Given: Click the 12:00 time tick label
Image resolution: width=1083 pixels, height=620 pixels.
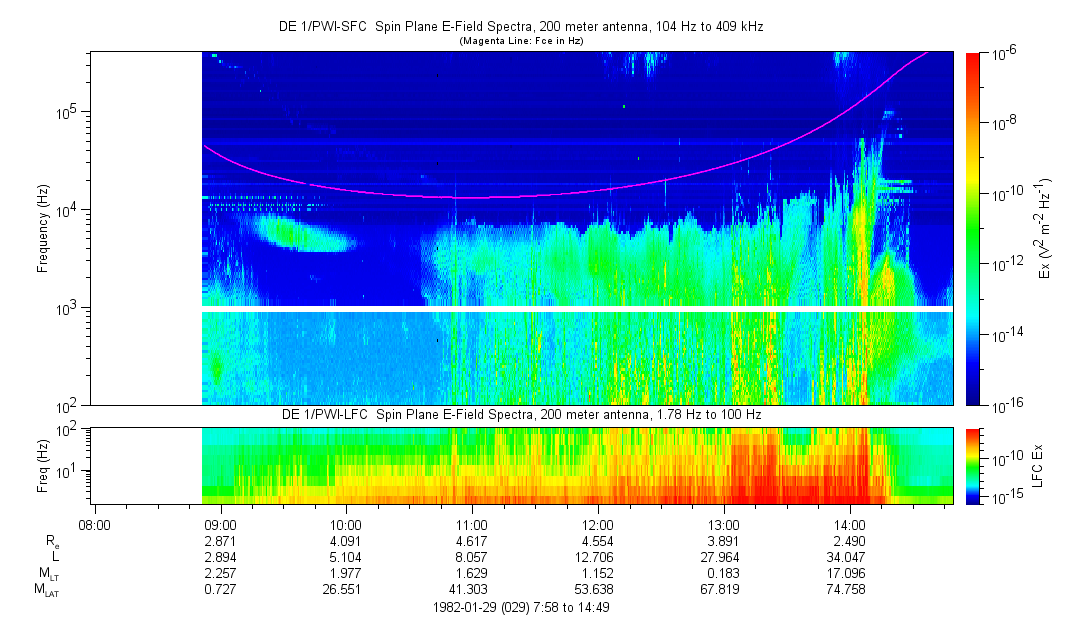Looking at the screenshot, I should tap(597, 525).
